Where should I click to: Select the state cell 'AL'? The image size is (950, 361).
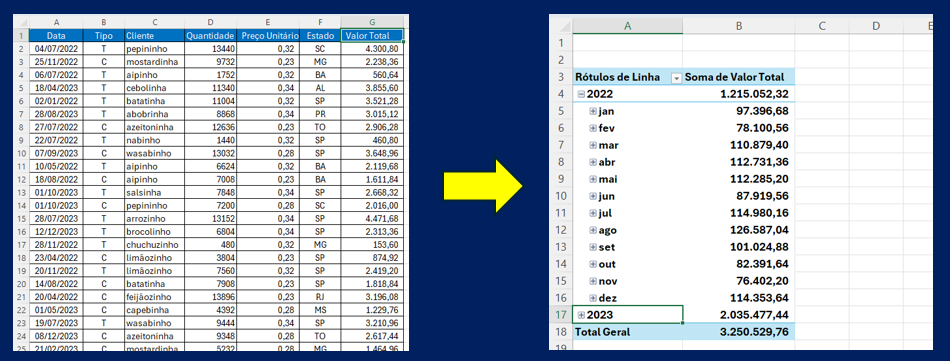pyautogui.click(x=320, y=88)
